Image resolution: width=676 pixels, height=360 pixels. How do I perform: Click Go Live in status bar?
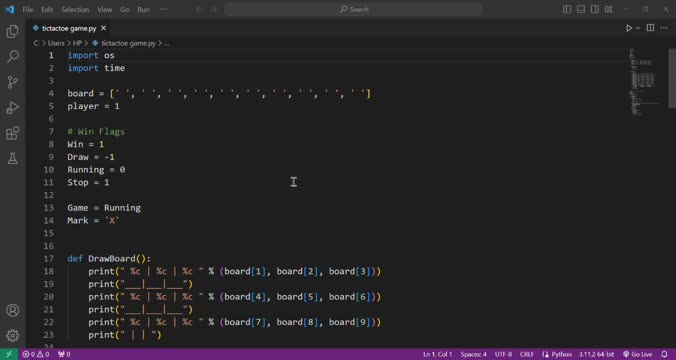pyautogui.click(x=638, y=354)
